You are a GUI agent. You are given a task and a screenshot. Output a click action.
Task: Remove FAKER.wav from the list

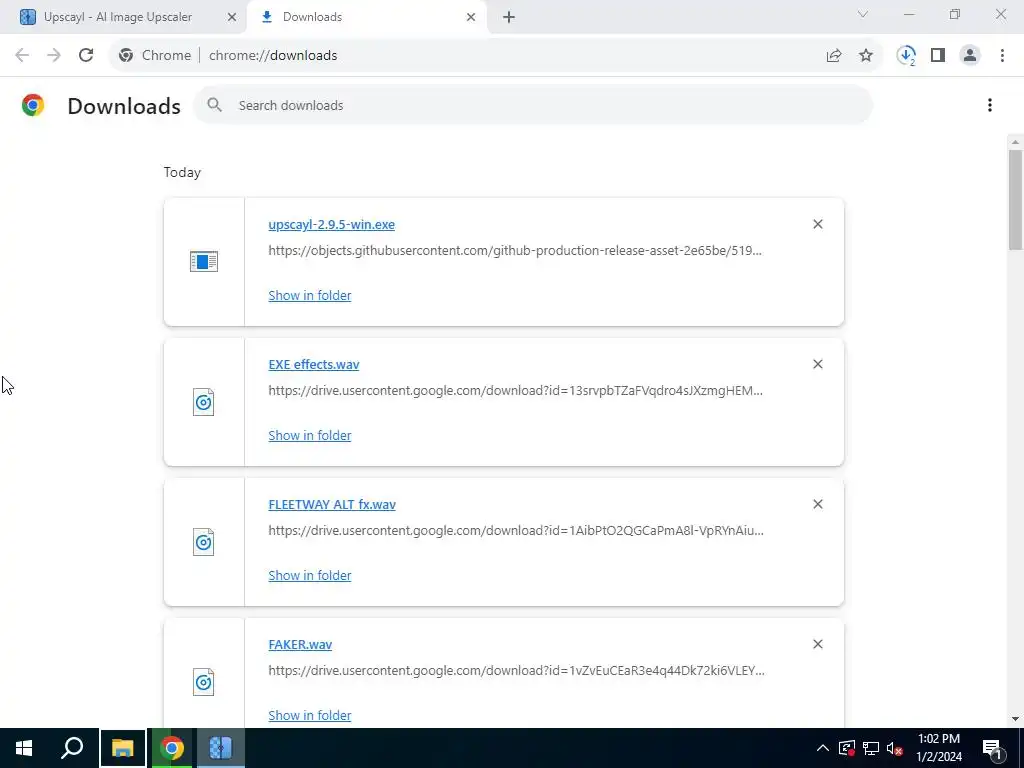(x=818, y=644)
